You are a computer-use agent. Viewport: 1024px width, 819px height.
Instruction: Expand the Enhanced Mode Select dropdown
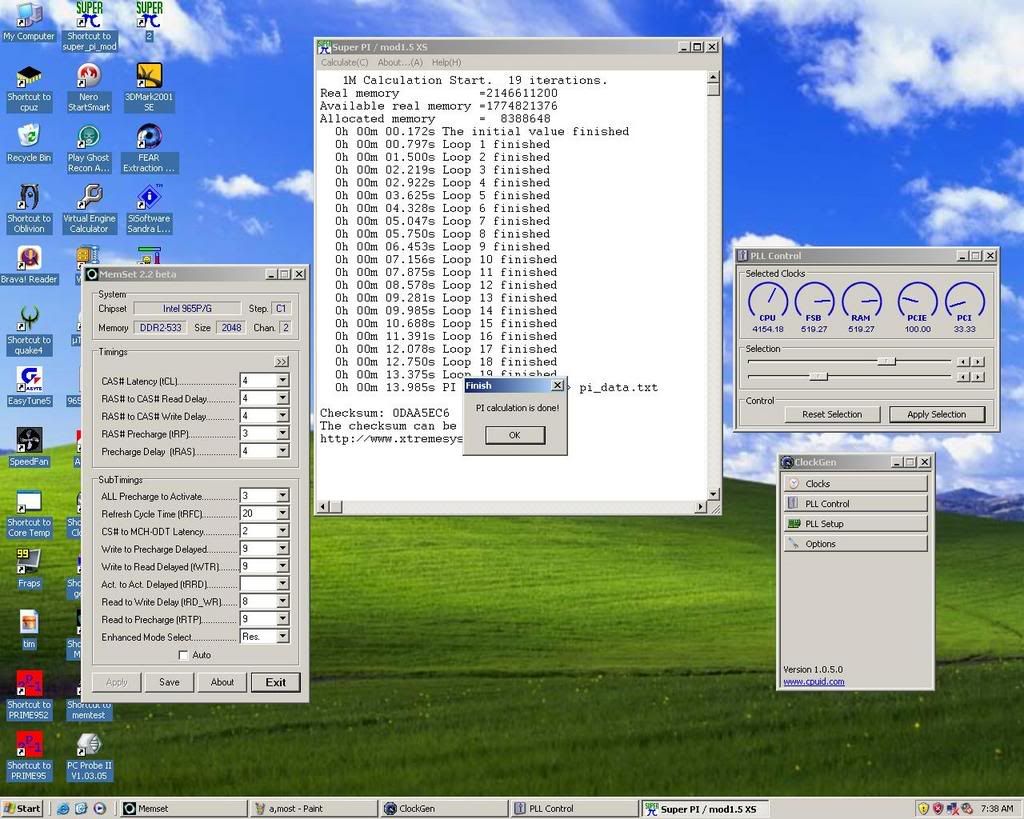(x=282, y=637)
